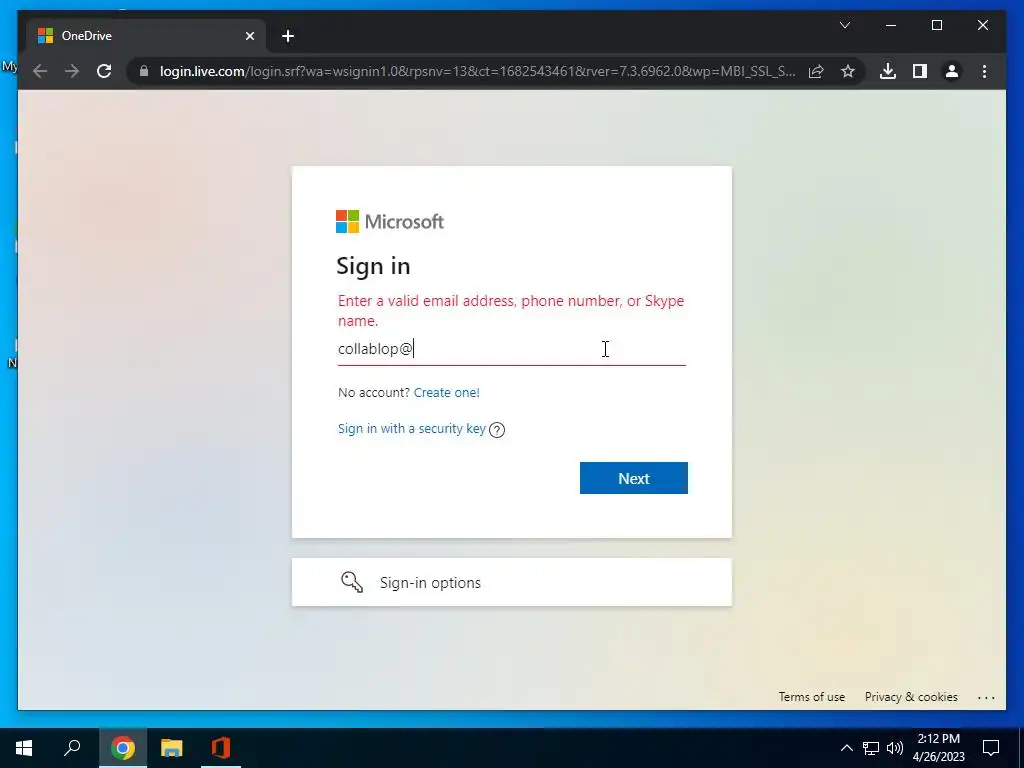Click the Terms of use link
Viewport: 1024px width, 768px height.
tap(811, 697)
